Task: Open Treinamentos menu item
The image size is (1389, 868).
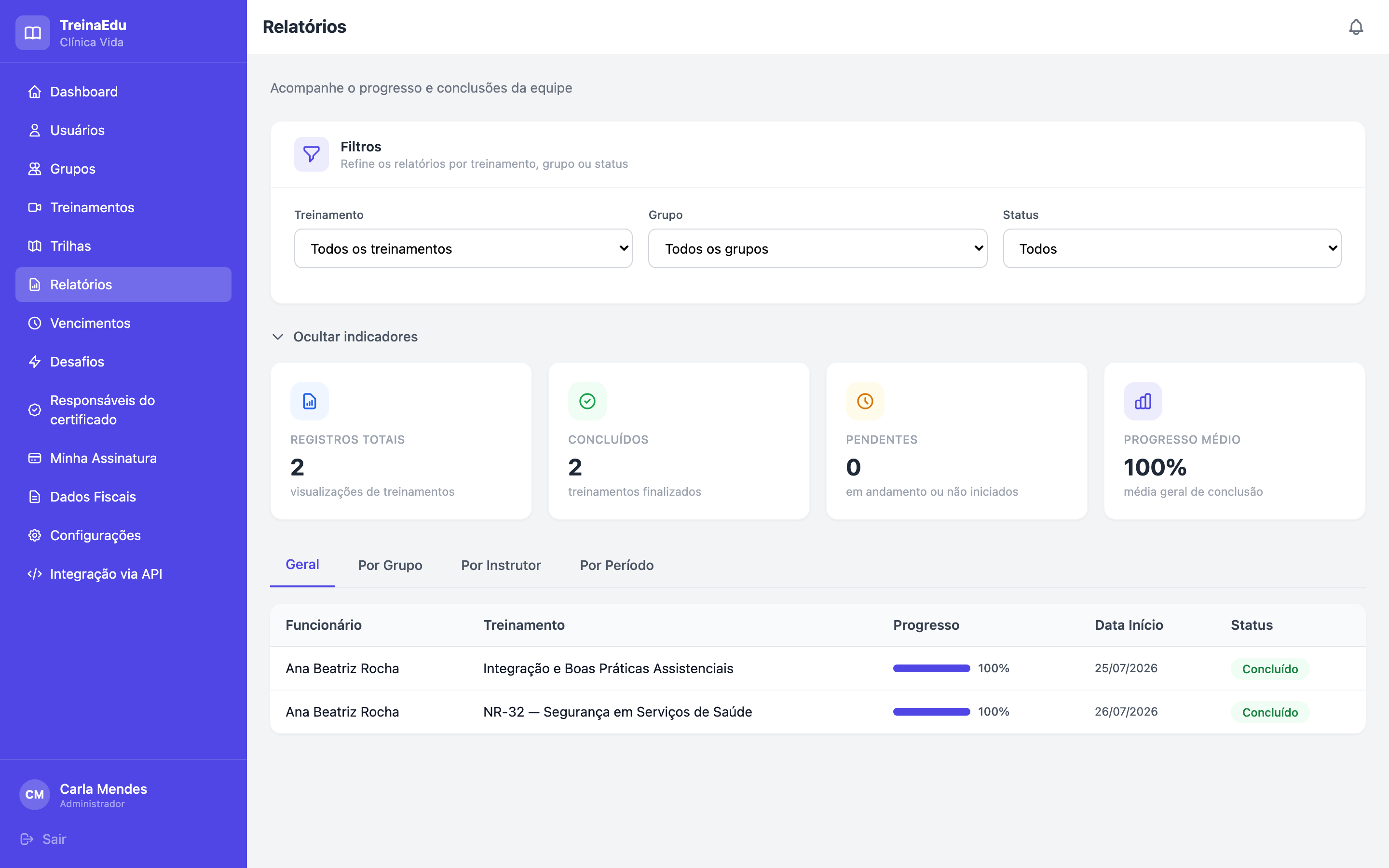Action: (x=123, y=207)
